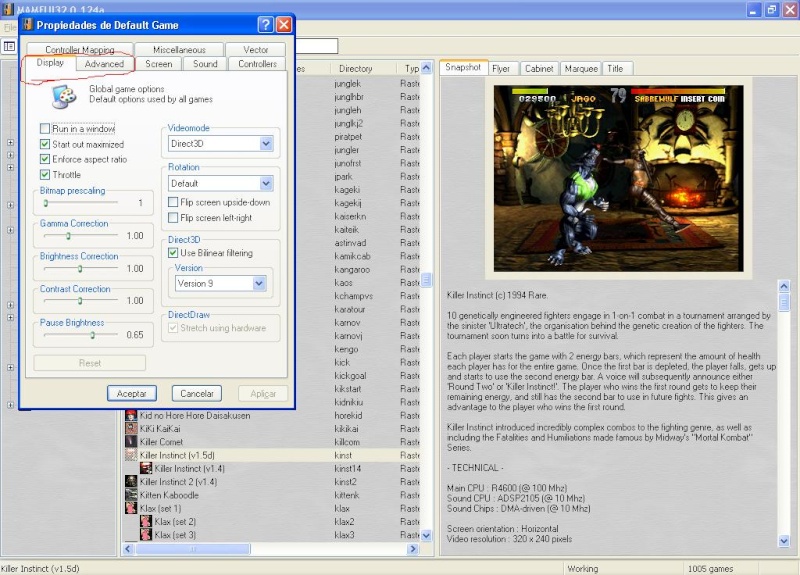Open the Videomode Direct3D dropdown
Screen dimensions: 800x575
coord(266,144)
